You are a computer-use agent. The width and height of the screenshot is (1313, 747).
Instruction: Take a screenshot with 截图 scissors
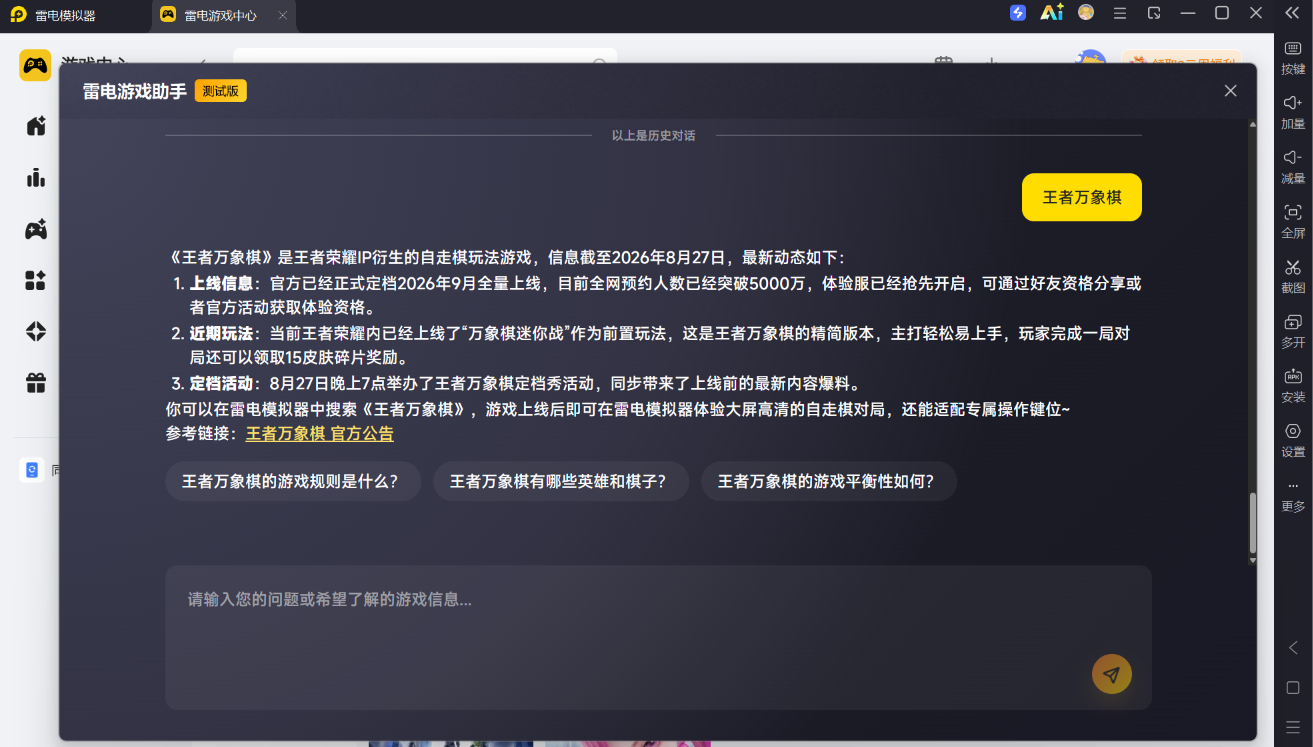(1293, 277)
